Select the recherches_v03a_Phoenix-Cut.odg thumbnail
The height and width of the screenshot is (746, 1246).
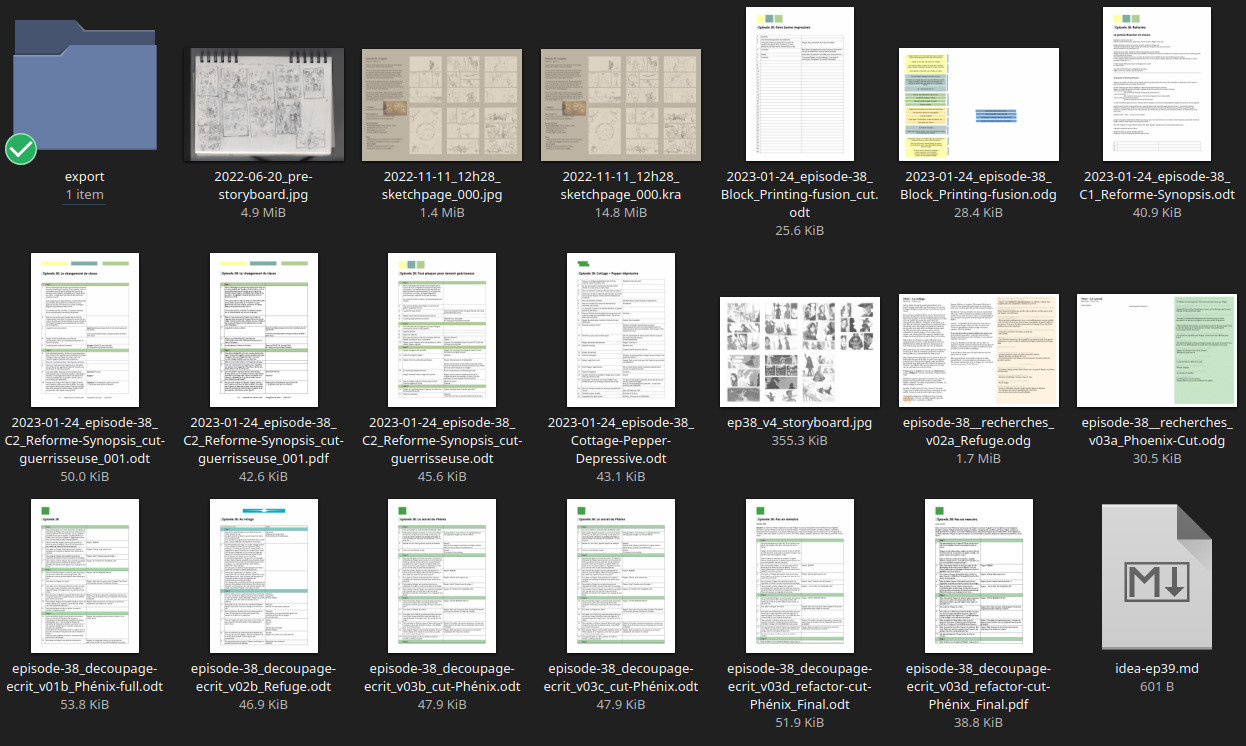(x=1156, y=351)
